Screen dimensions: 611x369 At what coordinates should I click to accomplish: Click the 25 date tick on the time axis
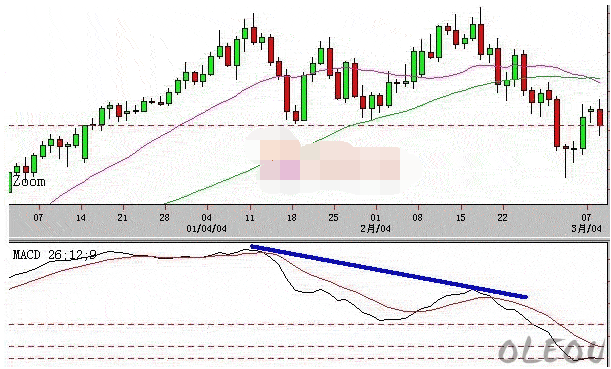click(334, 217)
